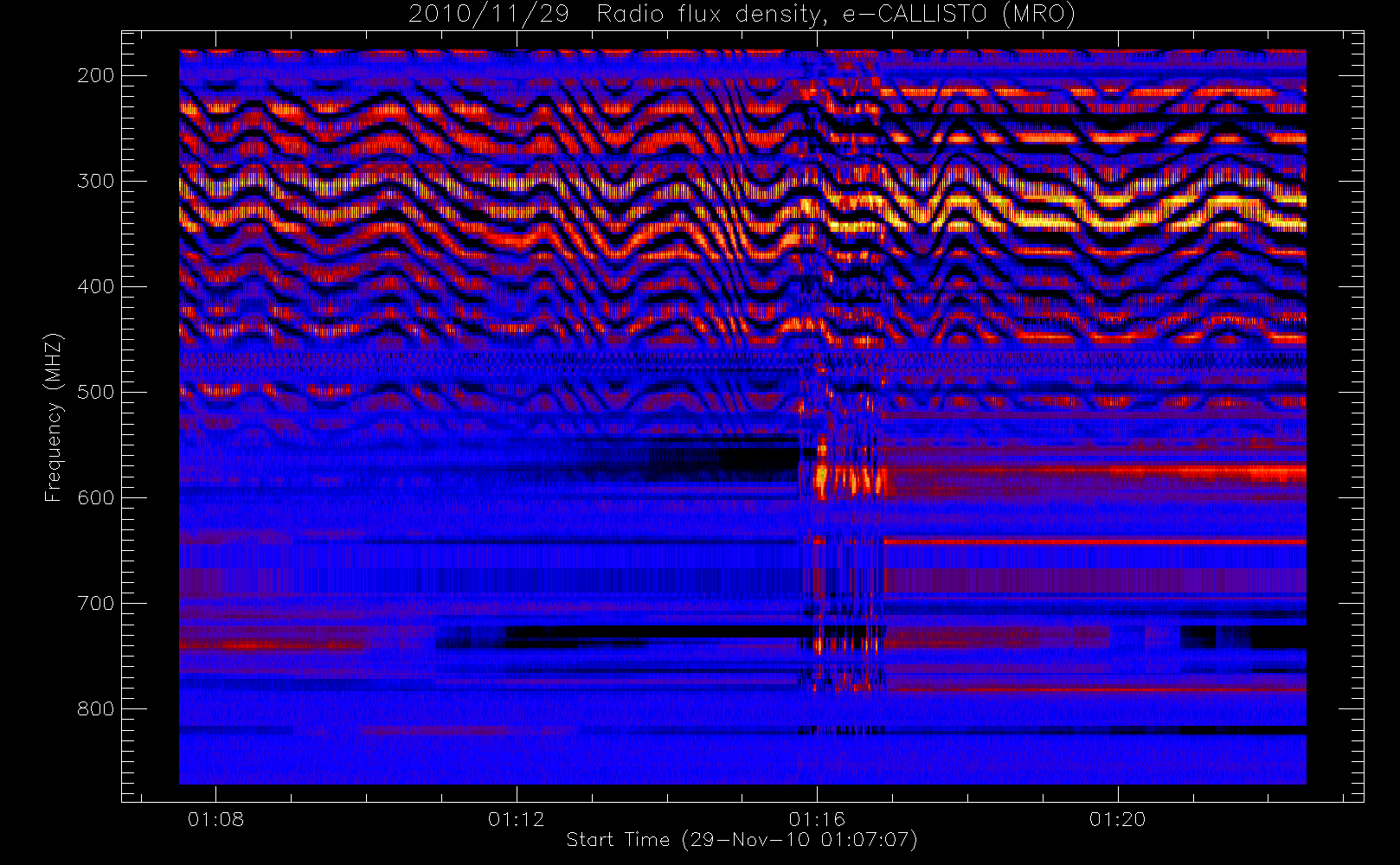This screenshot has height=865, width=1400.
Task: Click the 01:16 time tick label
Action: [x=817, y=819]
